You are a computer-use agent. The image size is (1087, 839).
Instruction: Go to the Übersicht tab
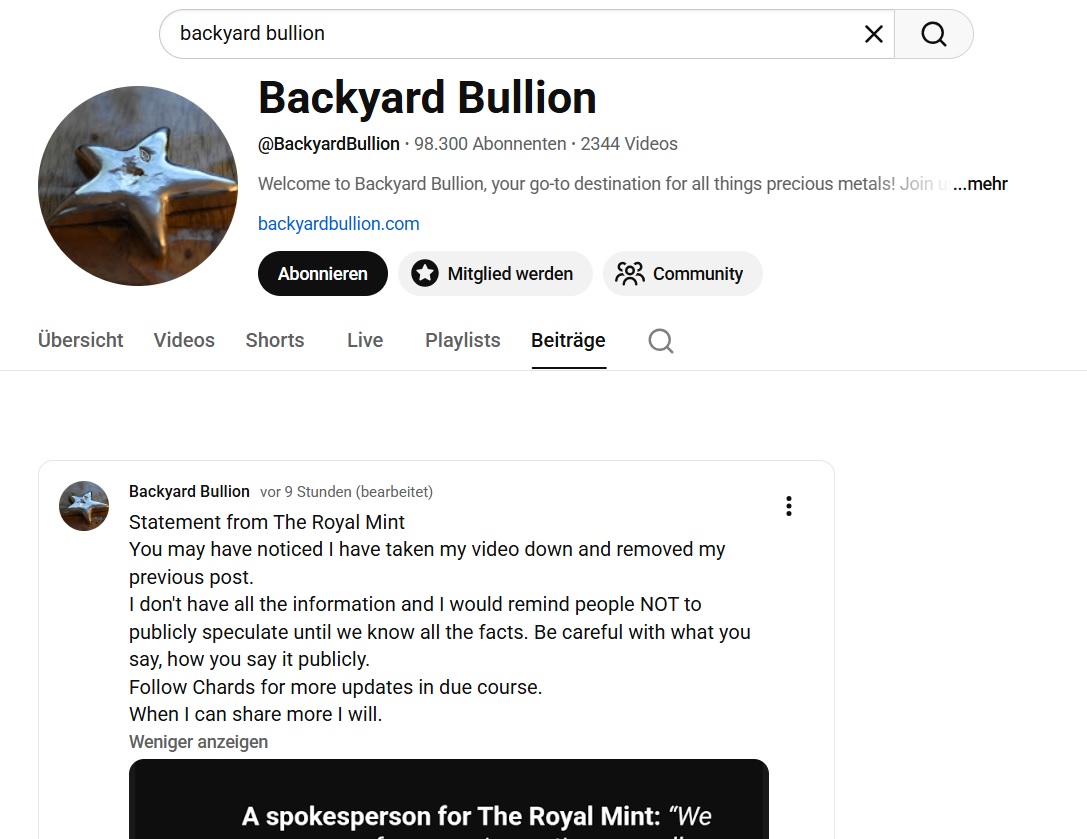point(80,340)
